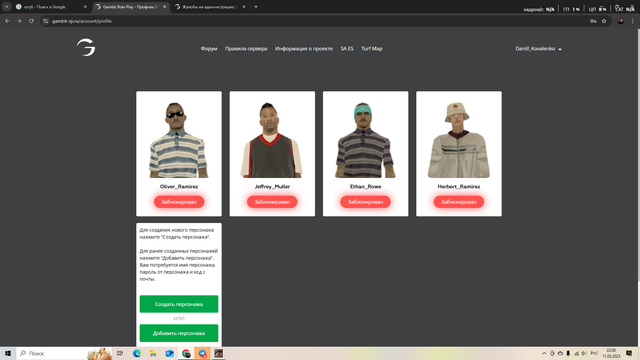
Task: Open Правила сервера in the navigation
Action: pos(246,49)
